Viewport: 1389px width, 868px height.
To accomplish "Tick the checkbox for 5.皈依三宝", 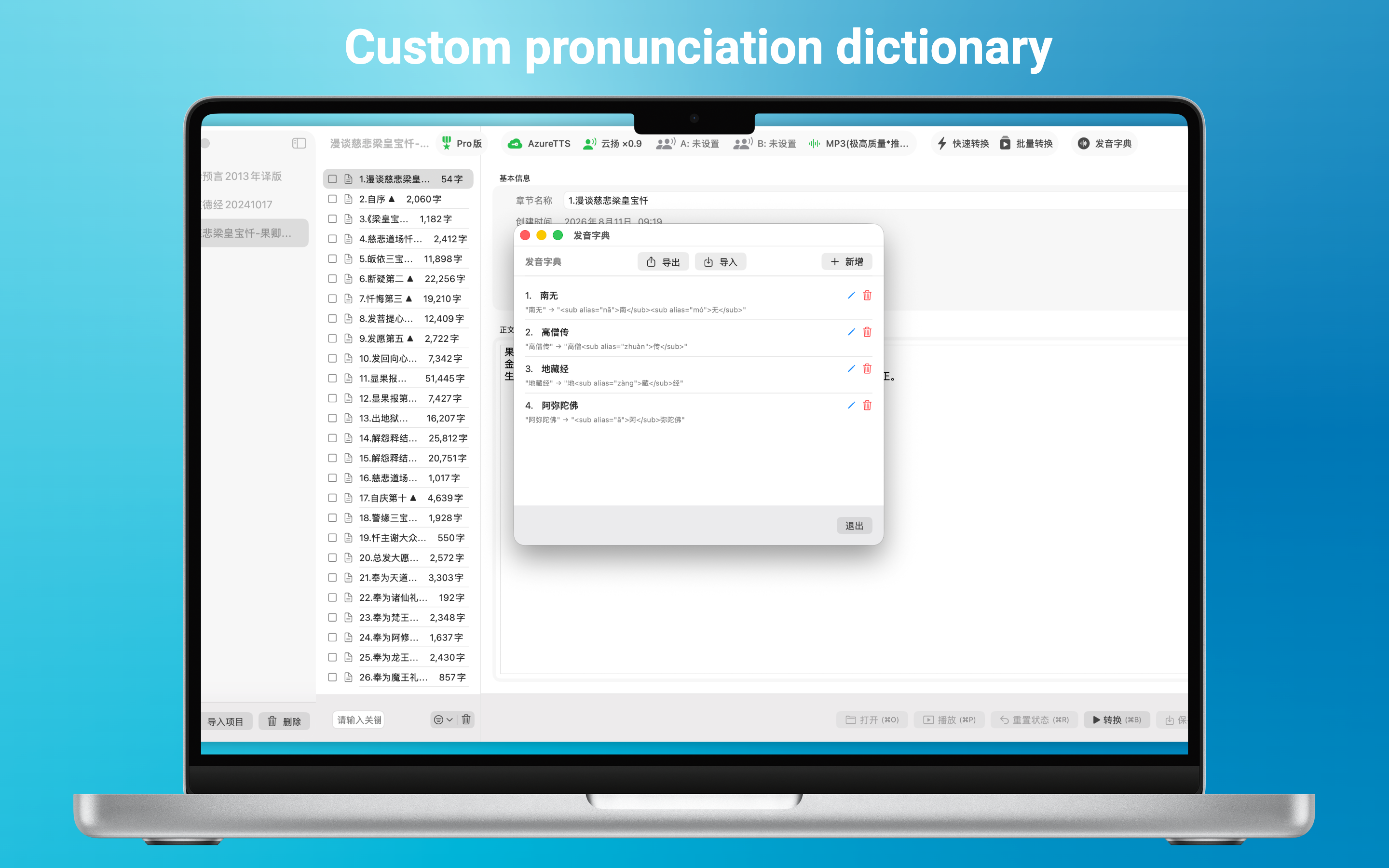I will coord(332,258).
